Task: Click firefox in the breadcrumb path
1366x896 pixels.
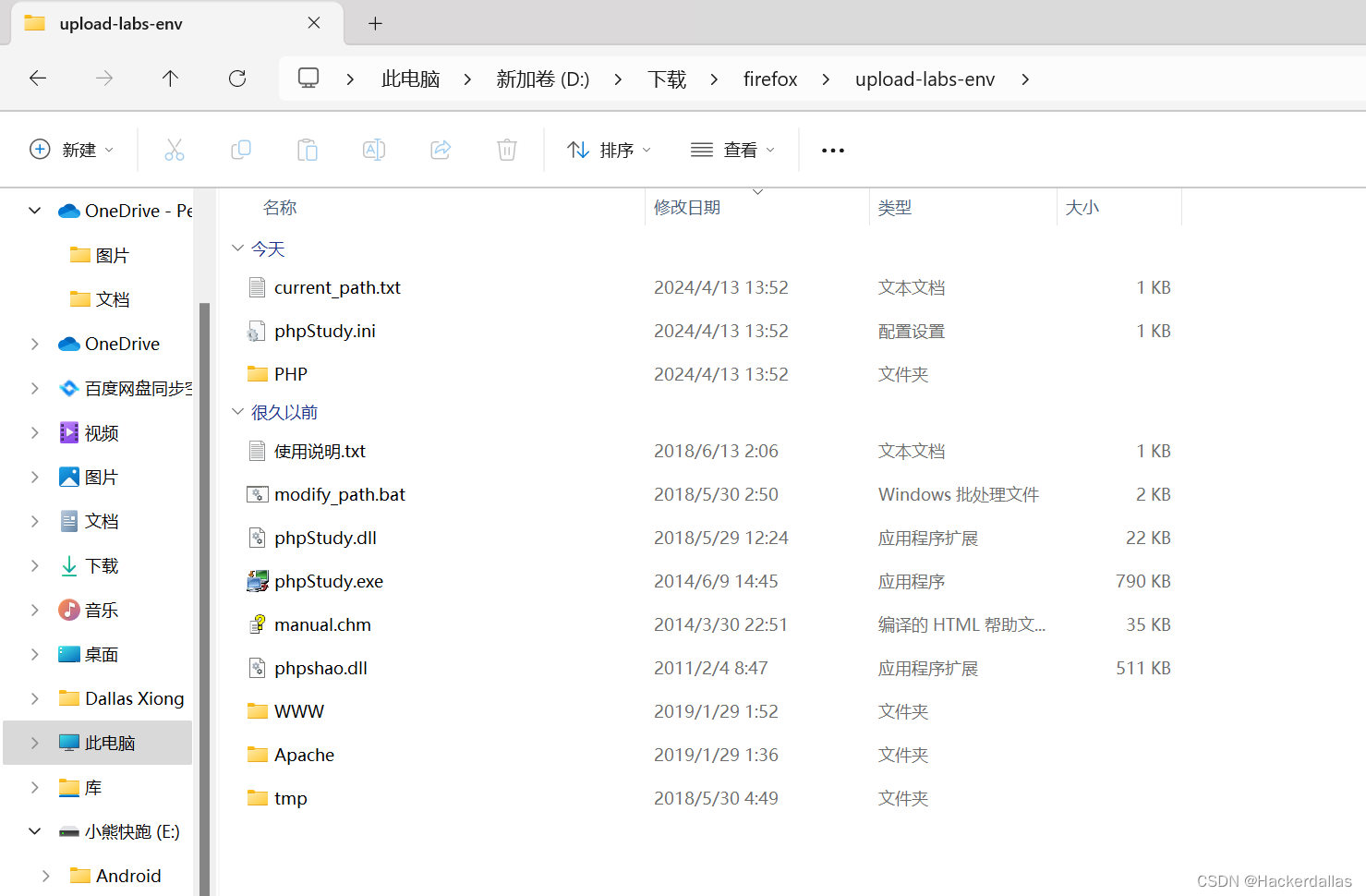Action: [x=769, y=79]
